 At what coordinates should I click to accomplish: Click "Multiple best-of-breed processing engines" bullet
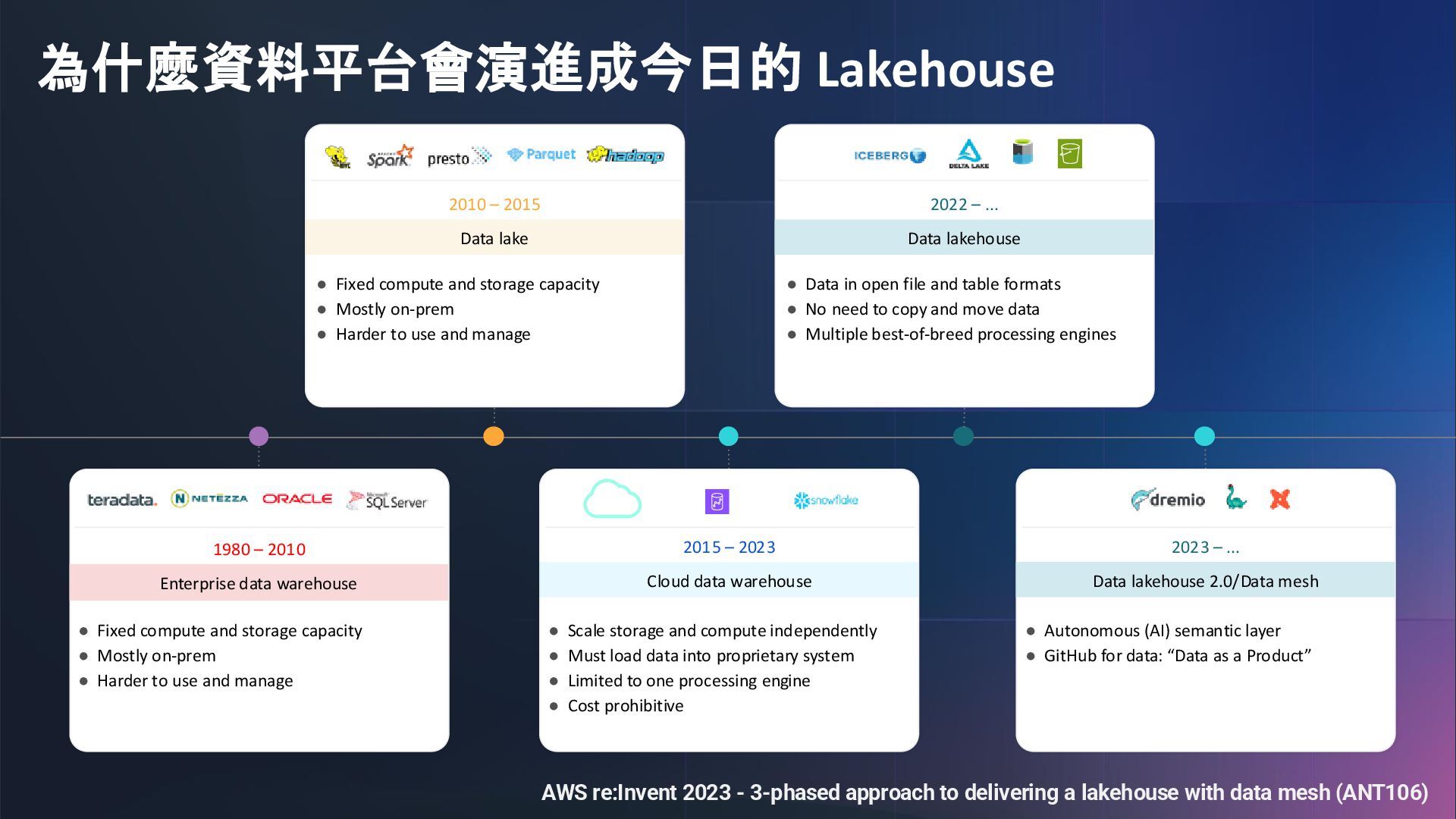tap(961, 334)
